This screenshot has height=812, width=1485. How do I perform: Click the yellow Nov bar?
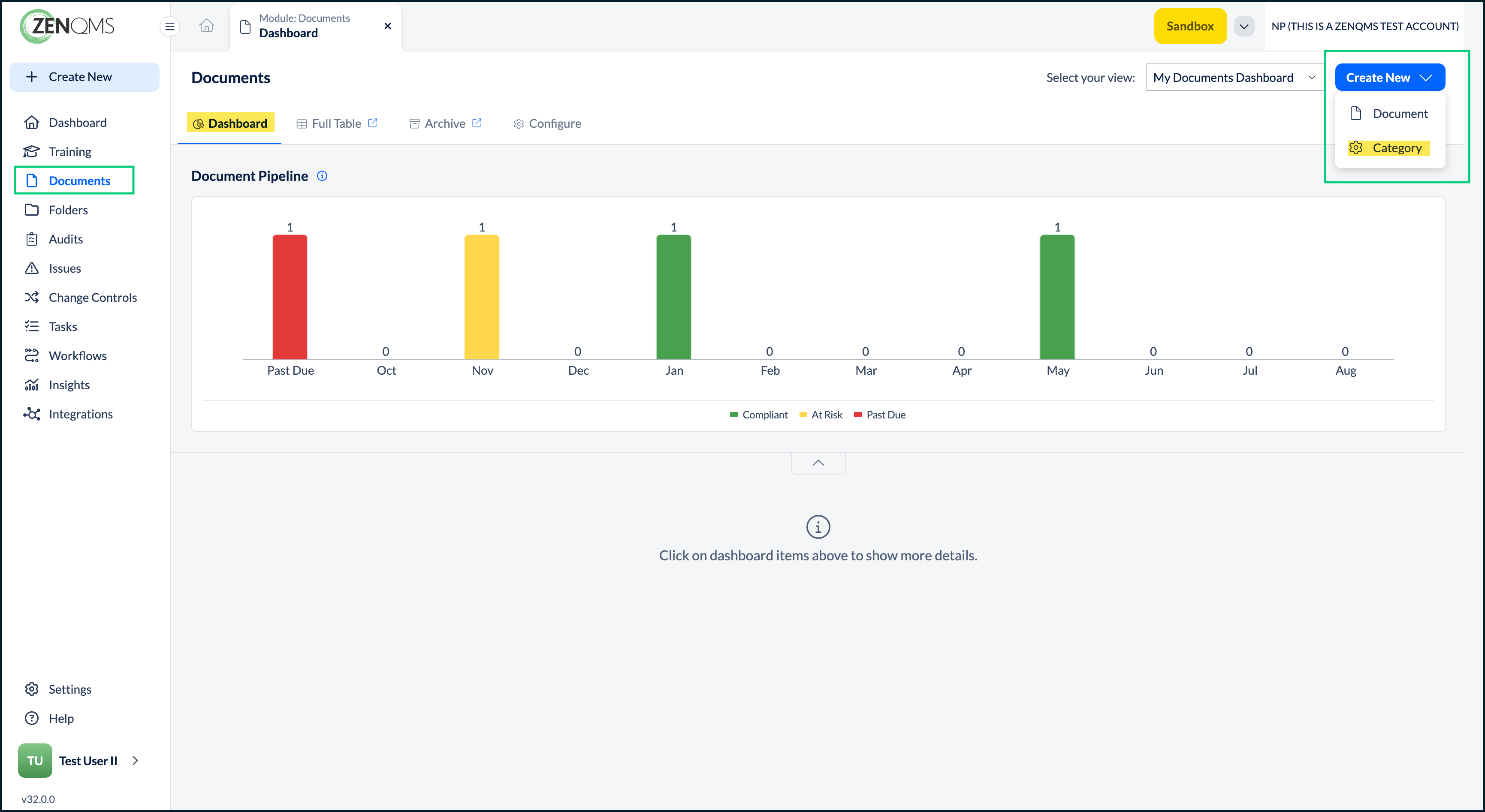tap(482, 297)
